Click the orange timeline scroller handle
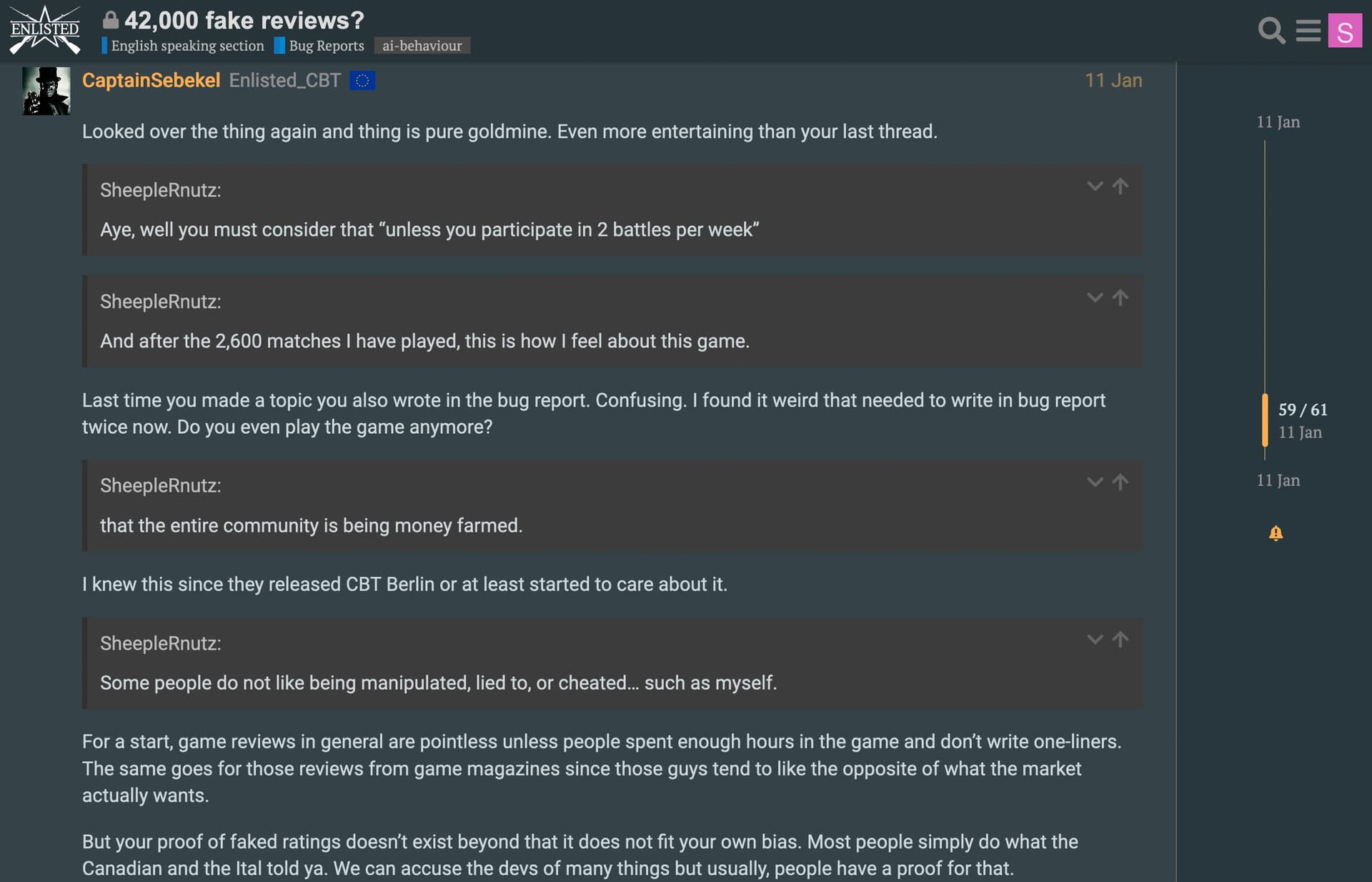Viewport: 1372px width, 882px height. point(1265,420)
